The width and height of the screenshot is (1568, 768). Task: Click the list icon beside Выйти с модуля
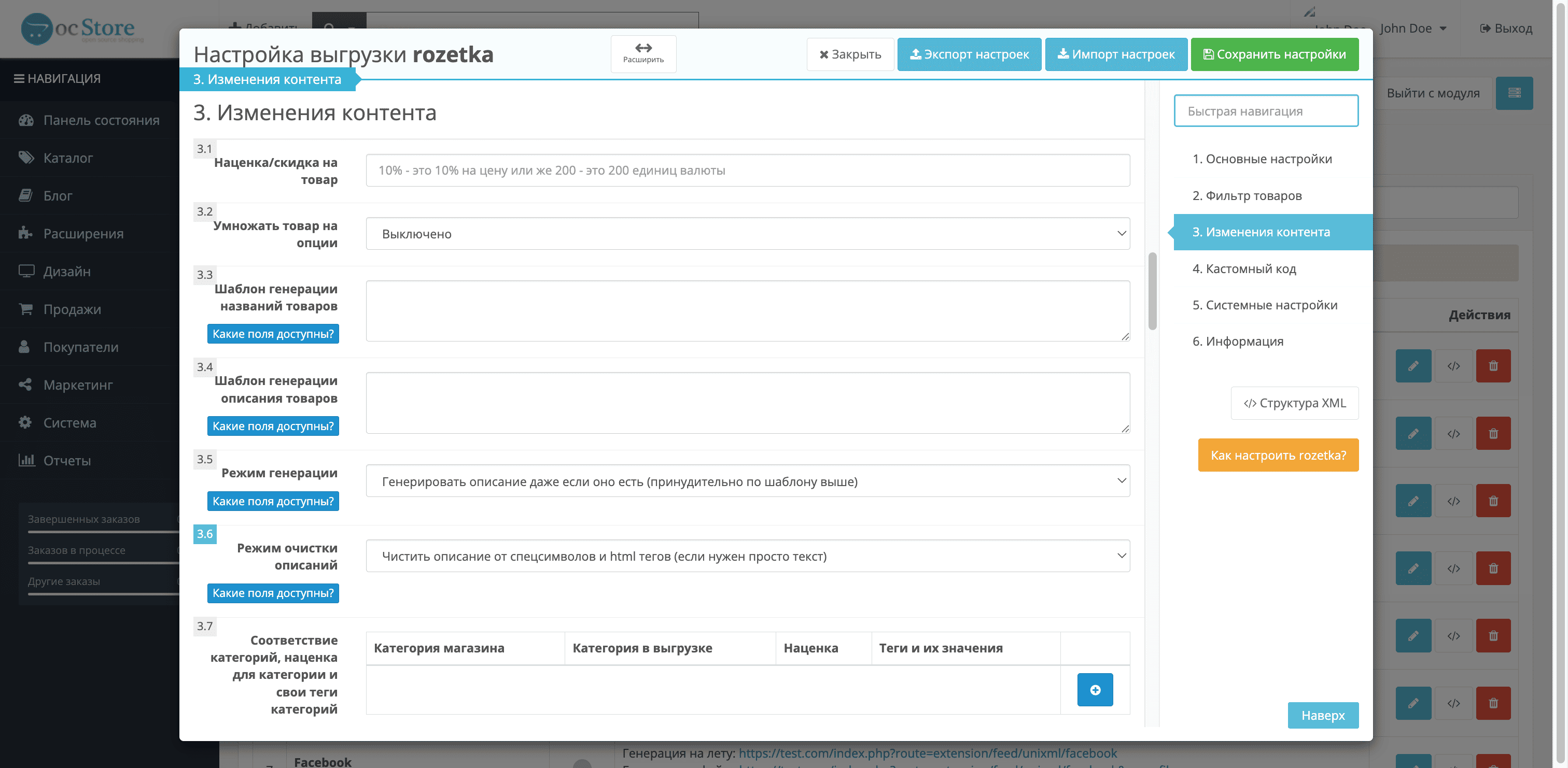click(x=1515, y=92)
